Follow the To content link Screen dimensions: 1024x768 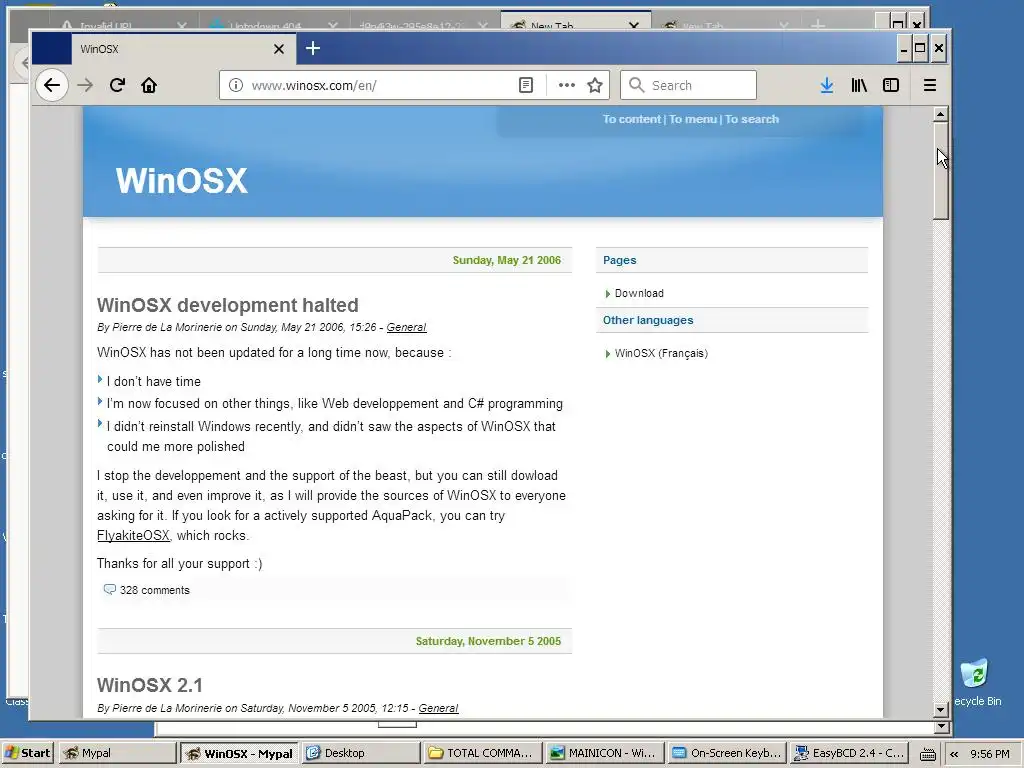tap(632, 119)
